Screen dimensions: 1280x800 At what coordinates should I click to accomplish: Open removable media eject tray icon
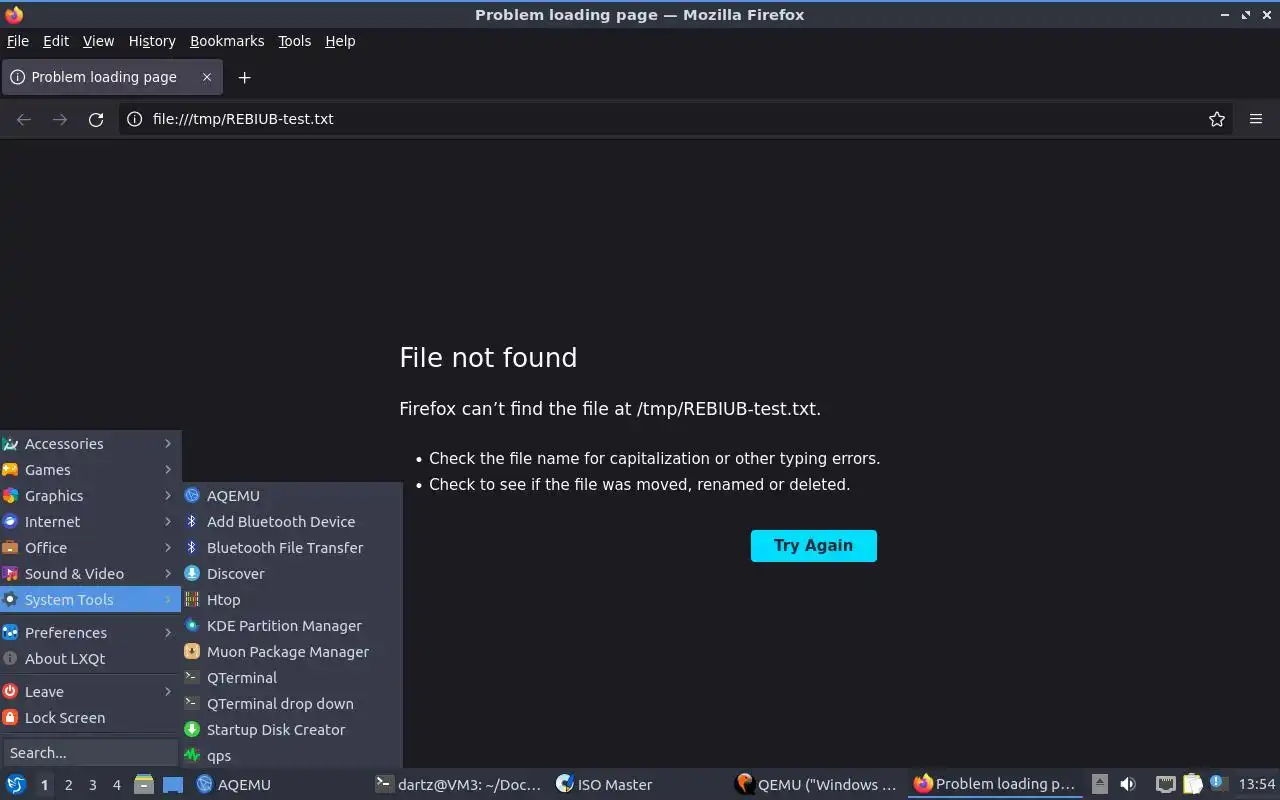tap(1099, 785)
